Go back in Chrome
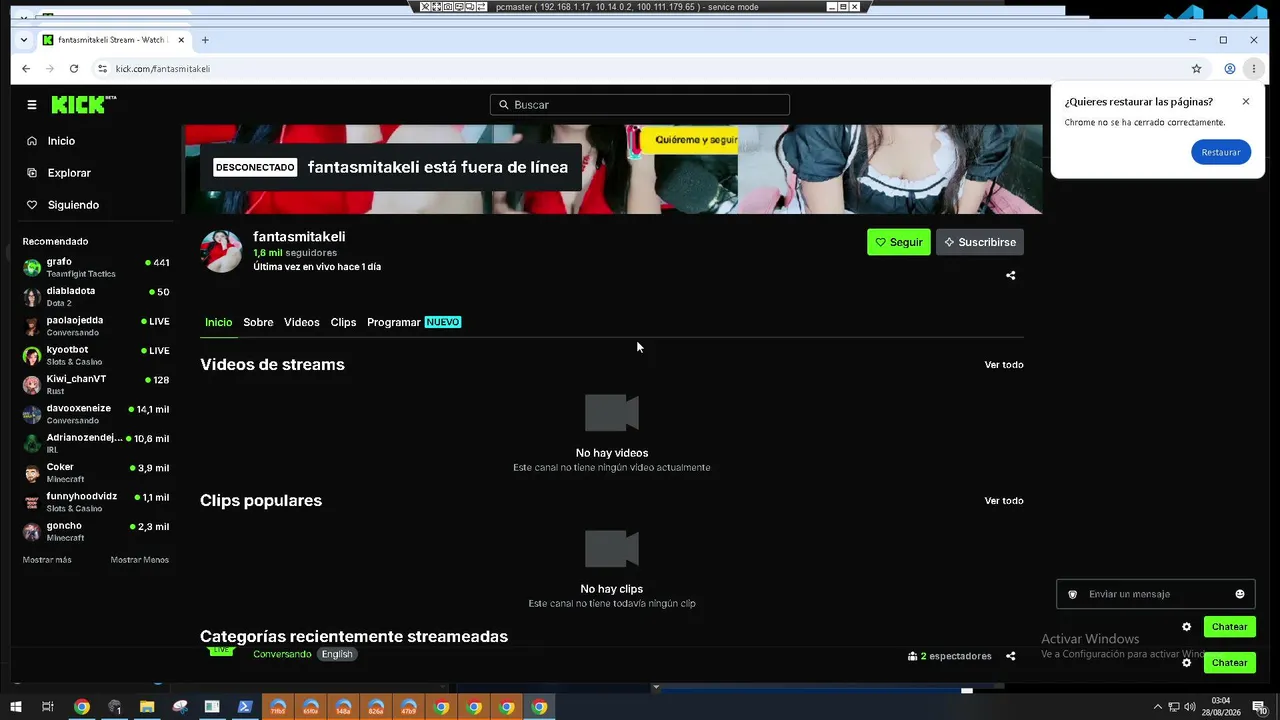 point(26,69)
